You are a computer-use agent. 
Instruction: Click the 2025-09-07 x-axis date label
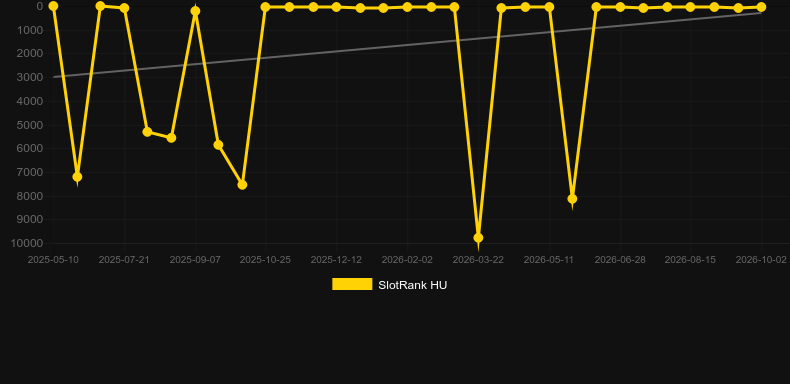pos(195,260)
